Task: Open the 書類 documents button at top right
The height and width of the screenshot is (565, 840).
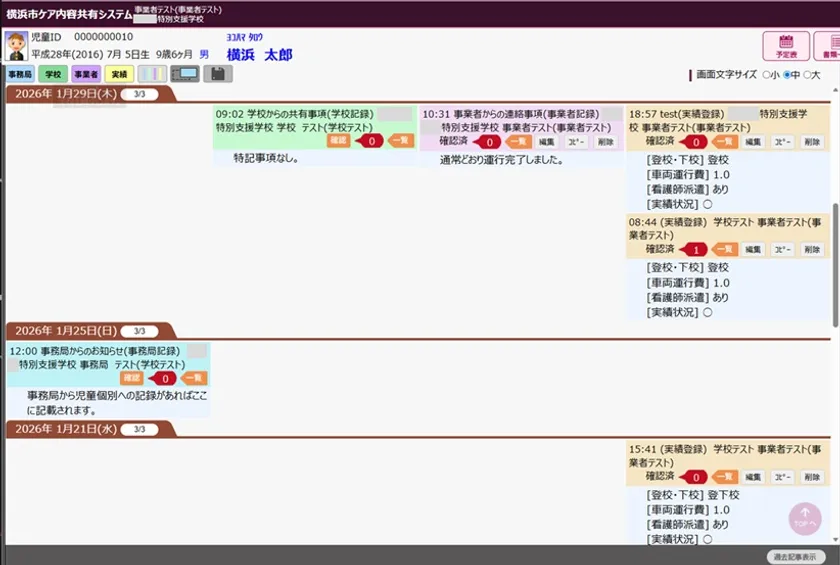Action: coord(828,46)
